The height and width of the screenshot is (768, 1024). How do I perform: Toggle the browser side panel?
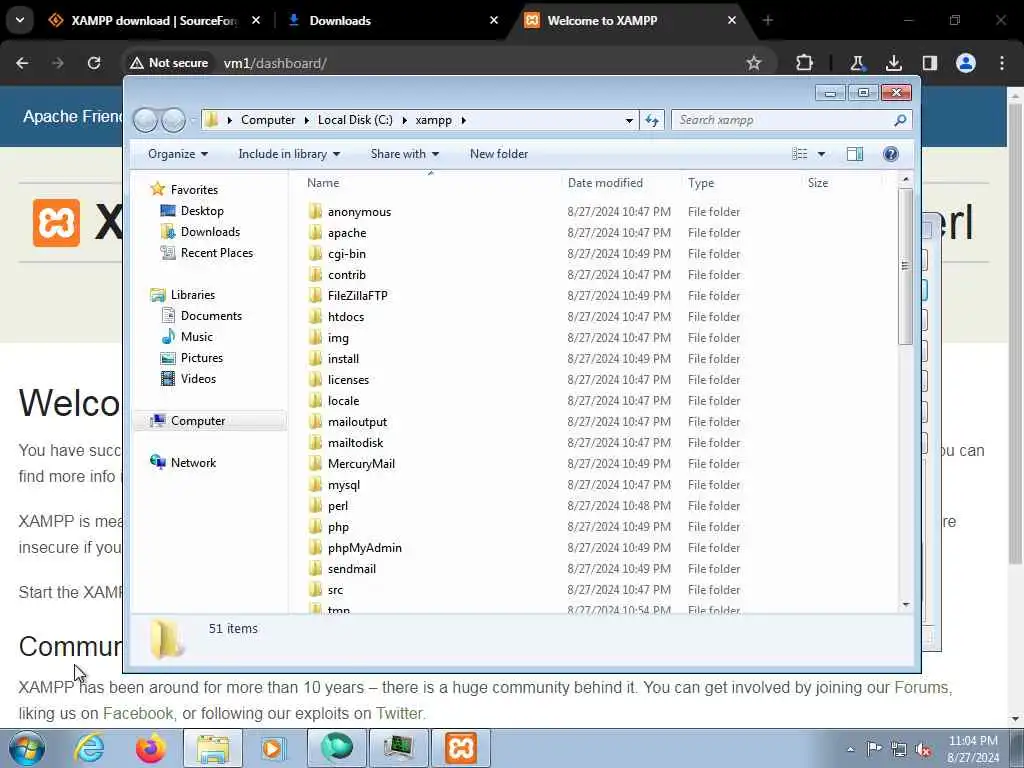click(929, 63)
